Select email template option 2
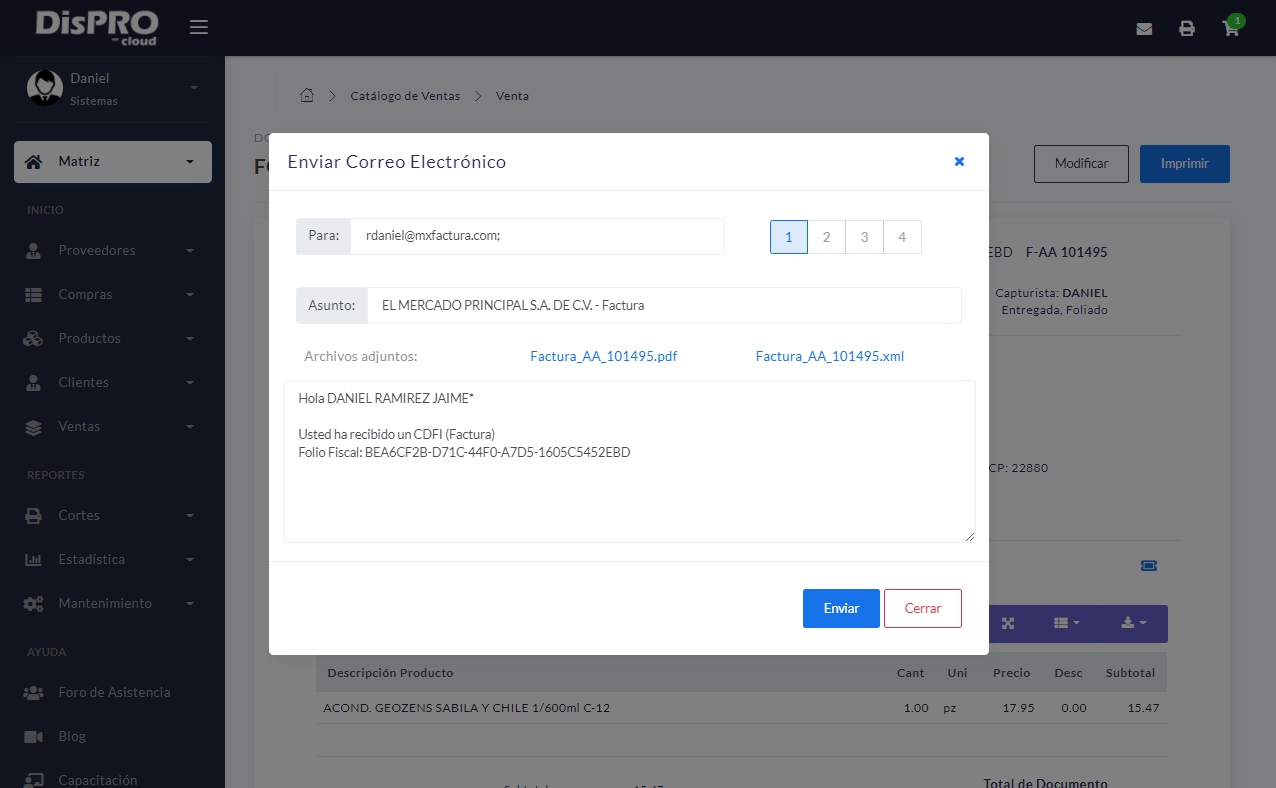This screenshot has height=788, width=1276. click(x=826, y=237)
